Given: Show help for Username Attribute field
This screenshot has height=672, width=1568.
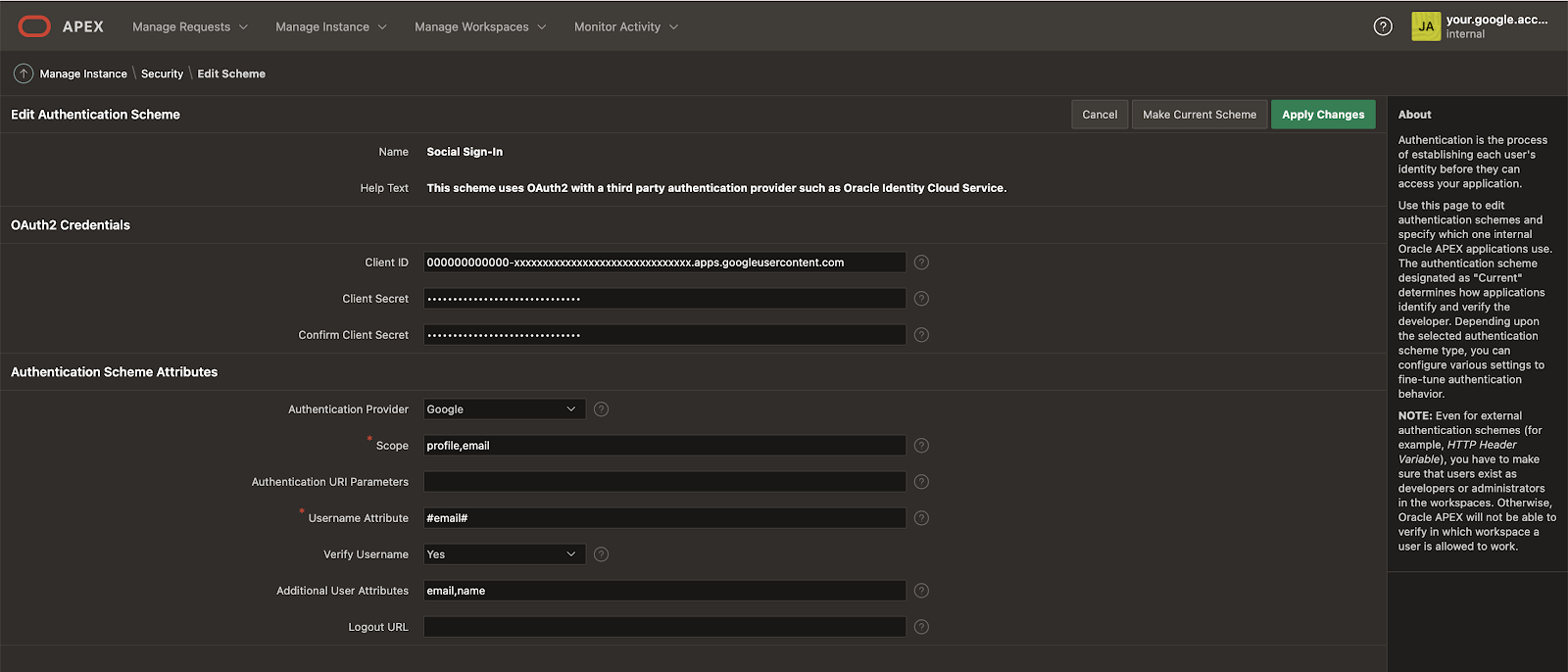Looking at the screenshot, I should coord(921,518).
